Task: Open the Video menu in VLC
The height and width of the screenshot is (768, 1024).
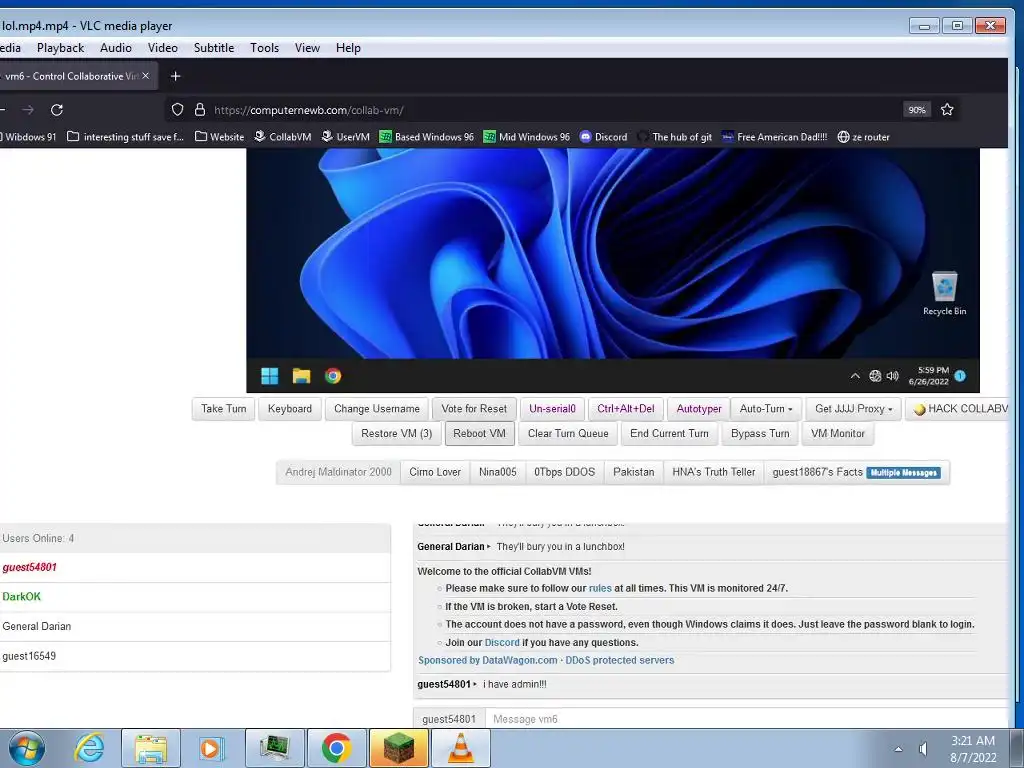Action: (x=163, y=48)
